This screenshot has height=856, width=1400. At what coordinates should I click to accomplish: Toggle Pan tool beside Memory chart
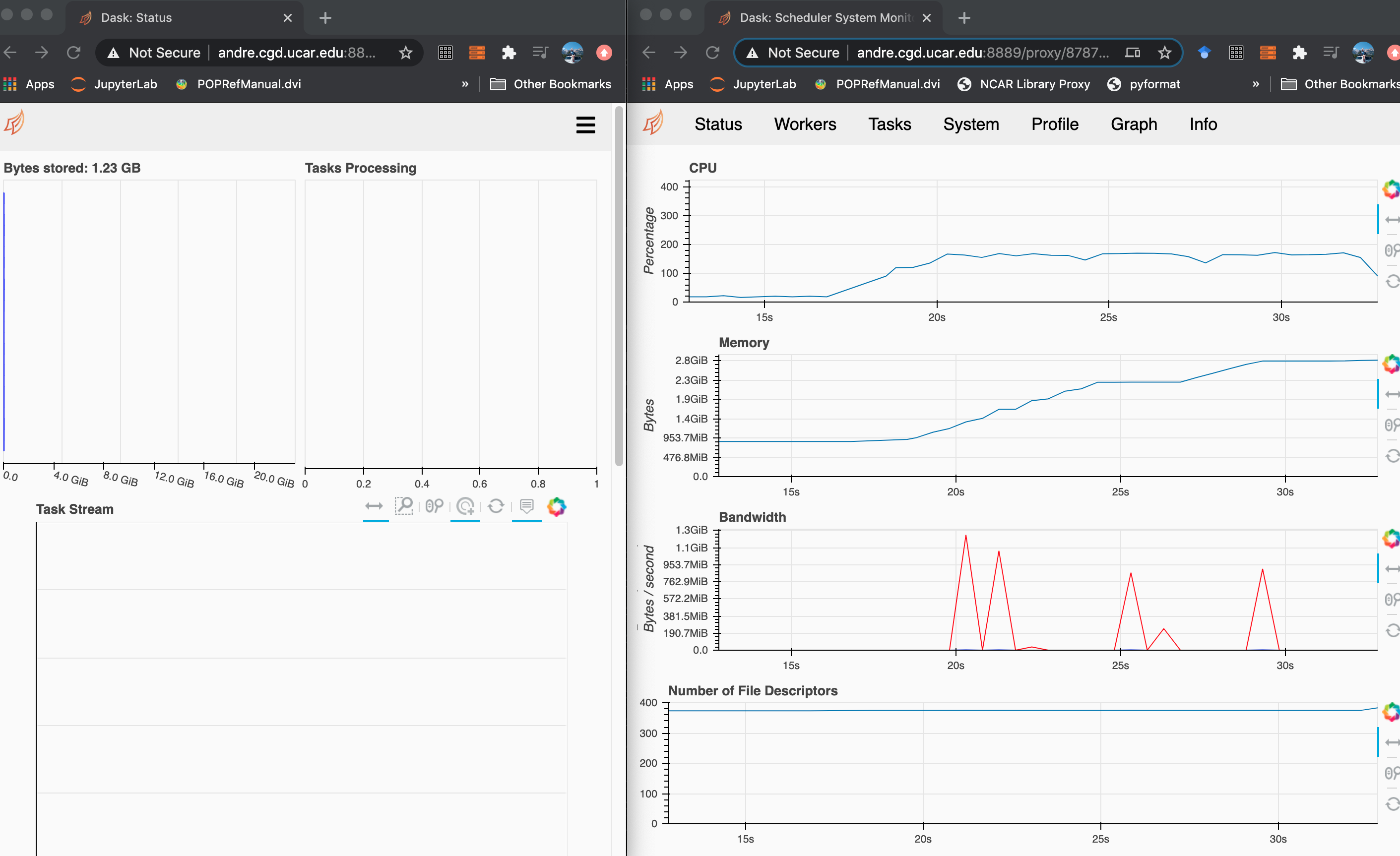pos(1392,394)
